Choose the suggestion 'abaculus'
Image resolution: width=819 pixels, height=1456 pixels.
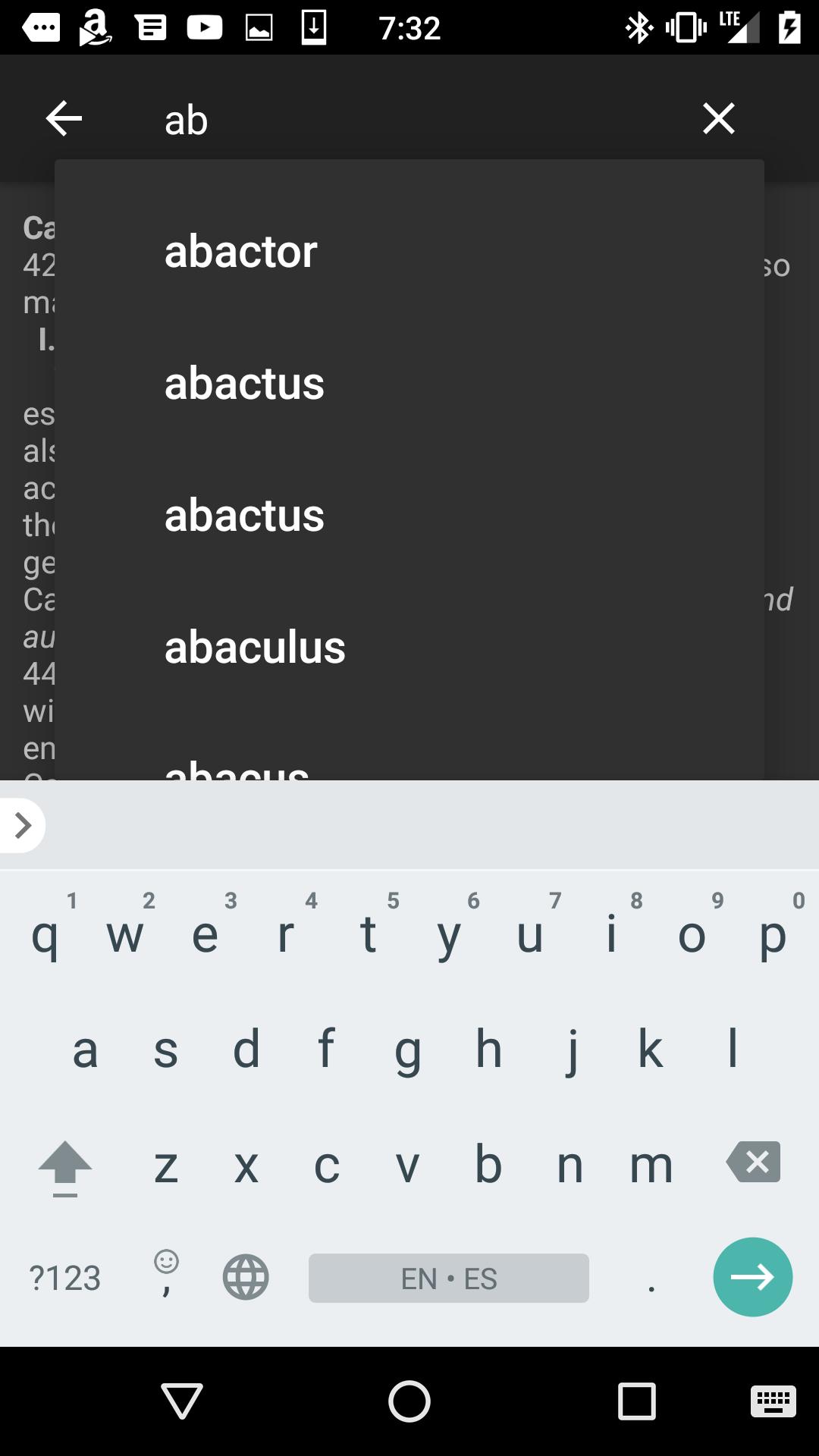click(x=409, y=647)
